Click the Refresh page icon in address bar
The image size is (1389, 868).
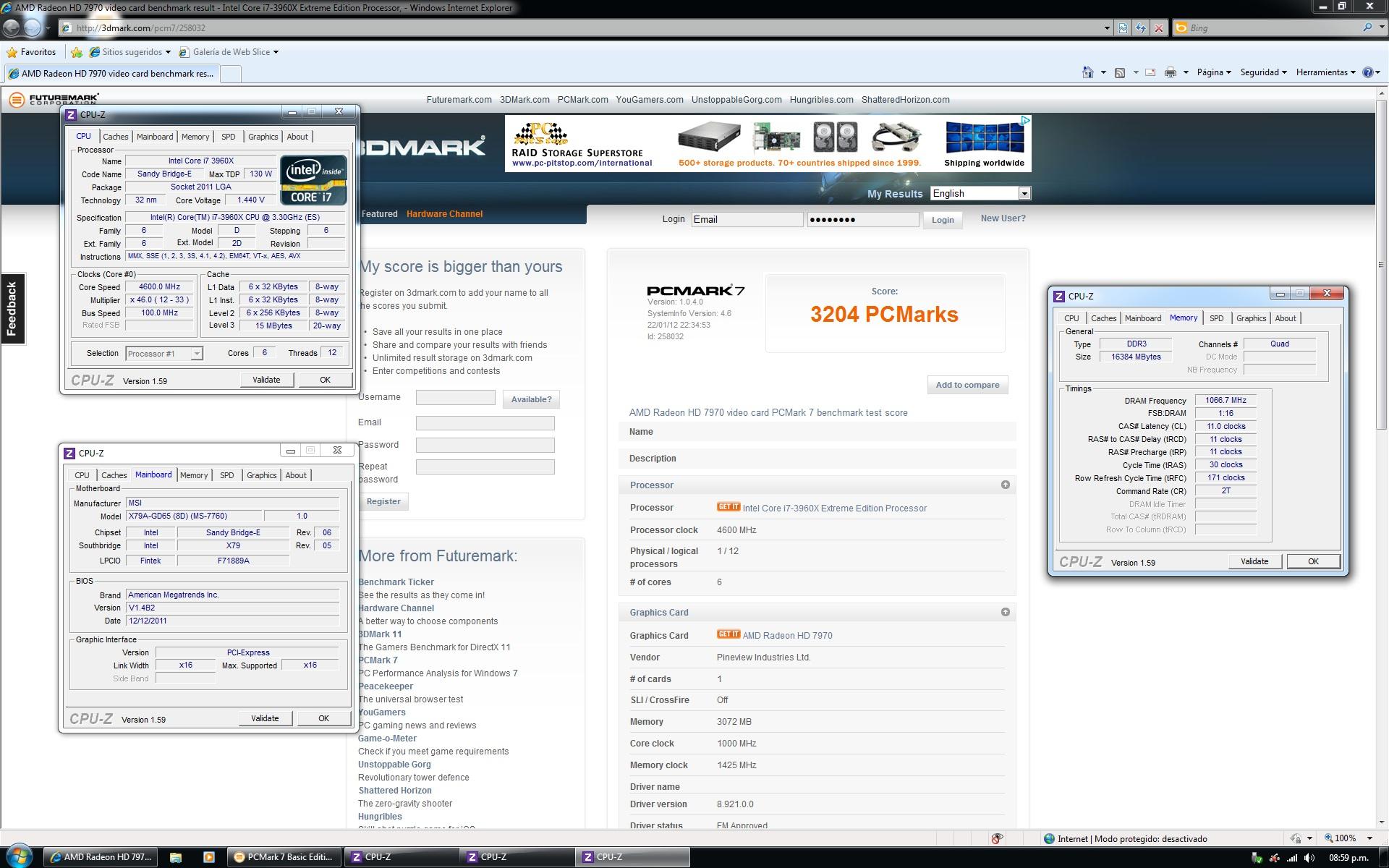coord(1141,28)
